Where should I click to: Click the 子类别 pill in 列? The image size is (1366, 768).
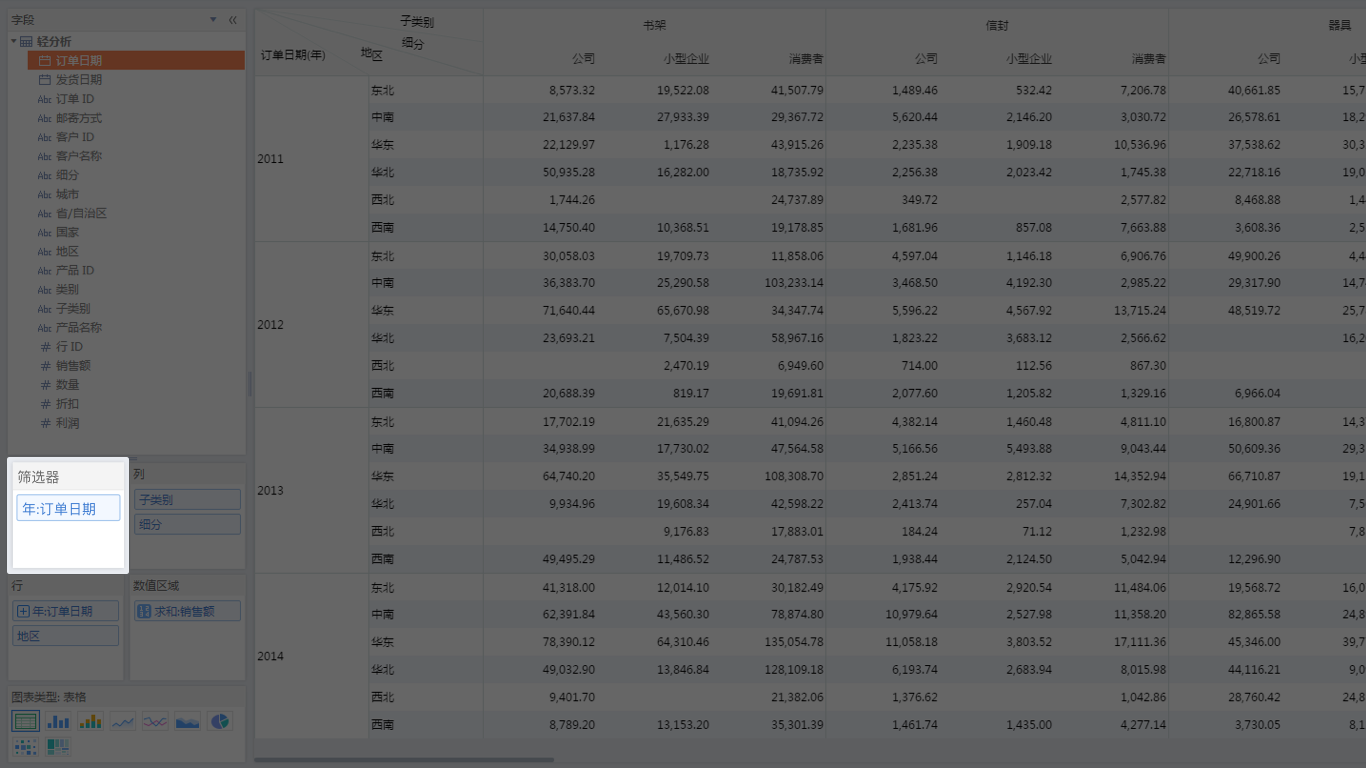pos(187,499)
